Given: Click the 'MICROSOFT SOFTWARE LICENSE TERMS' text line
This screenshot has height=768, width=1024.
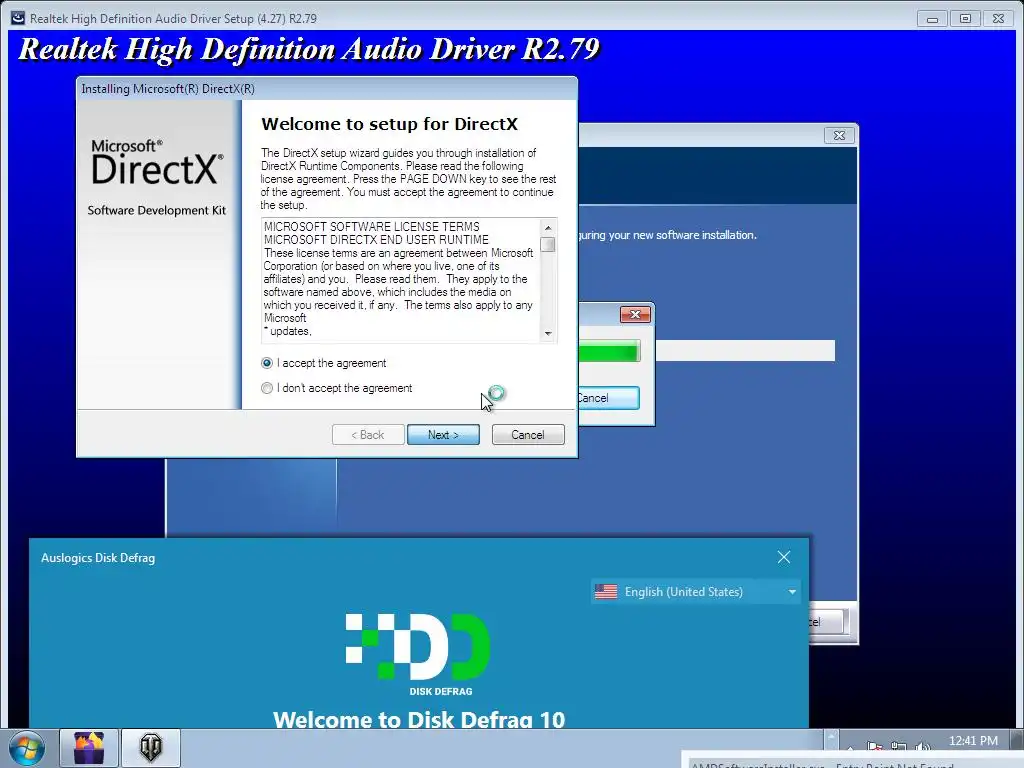Looking at the screenshot, I should (372, 227).
